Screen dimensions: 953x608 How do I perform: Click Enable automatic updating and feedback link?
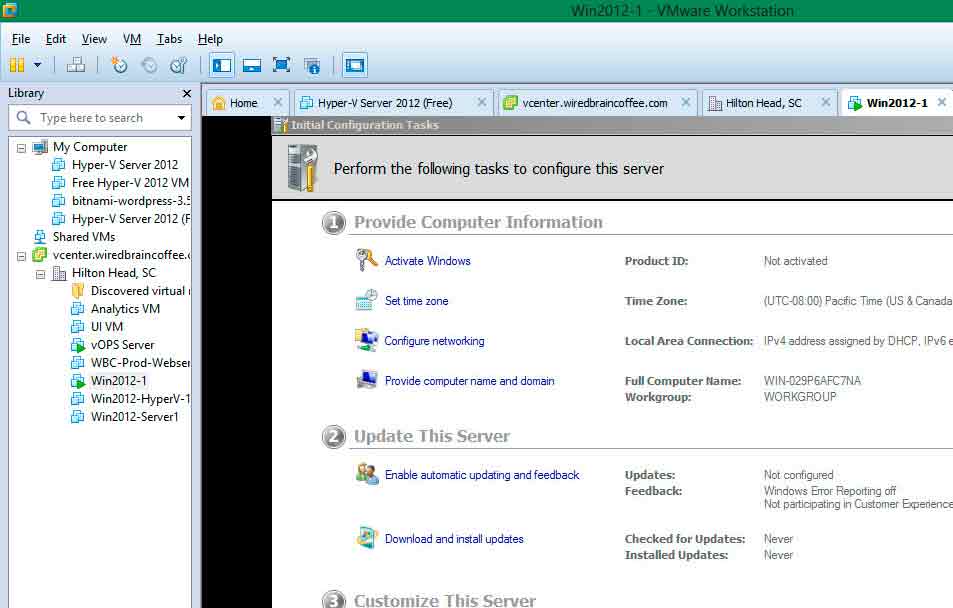click(x=482, y=475)
